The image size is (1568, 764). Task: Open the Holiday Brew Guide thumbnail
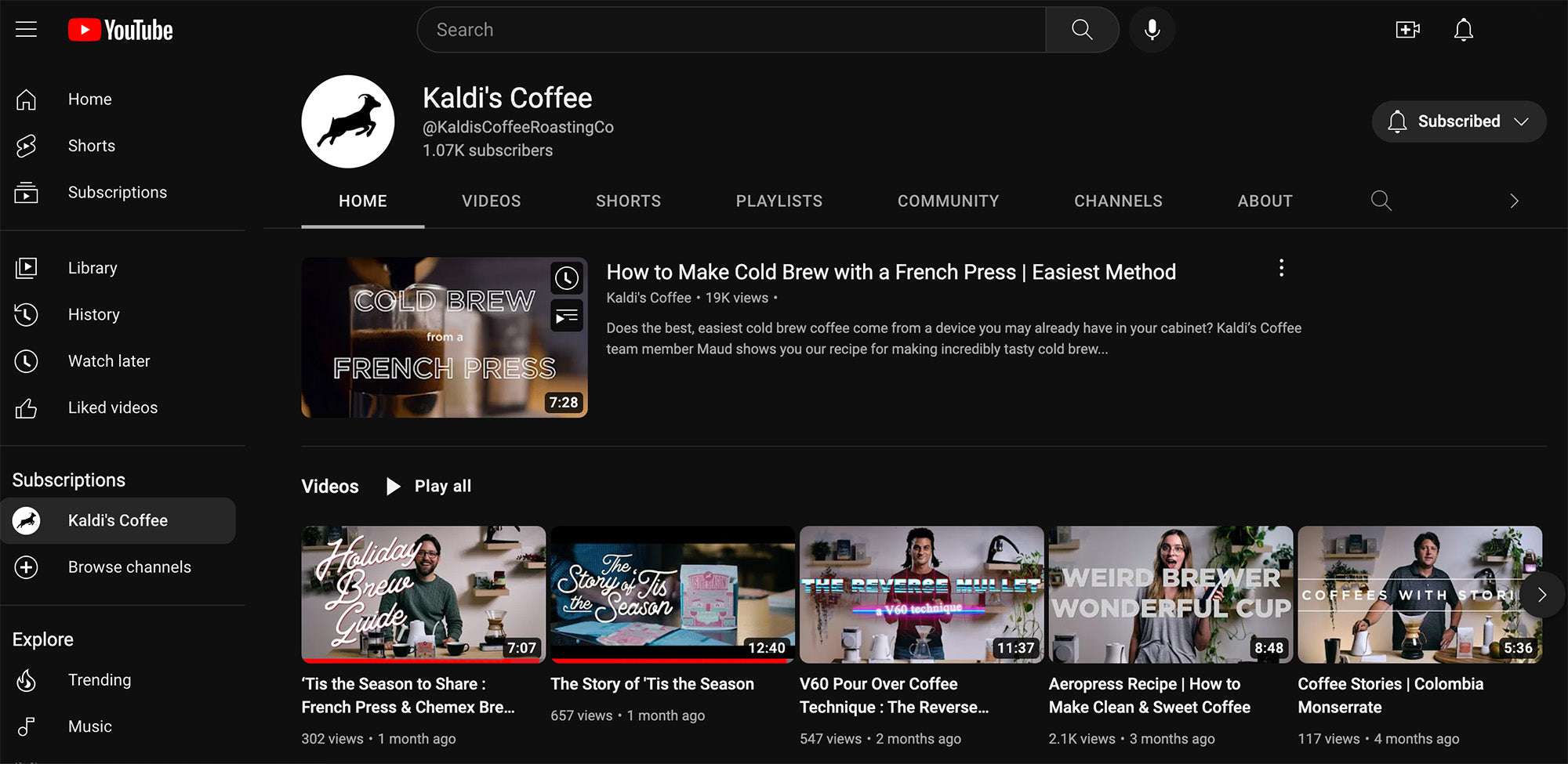423,595
